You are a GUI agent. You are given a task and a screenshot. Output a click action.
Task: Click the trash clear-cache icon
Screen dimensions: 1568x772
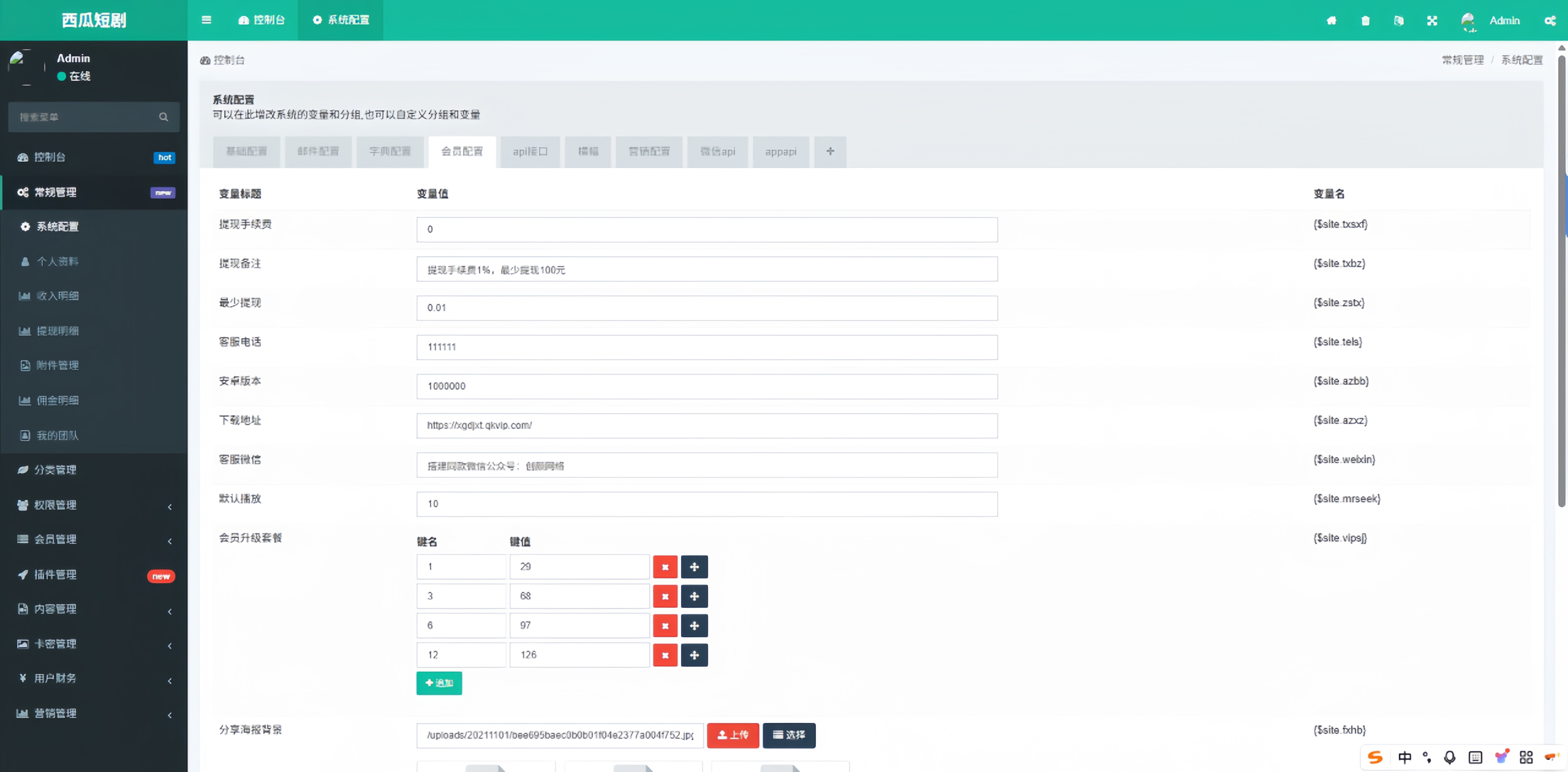pyautogui.click(x=1365, y=20)
